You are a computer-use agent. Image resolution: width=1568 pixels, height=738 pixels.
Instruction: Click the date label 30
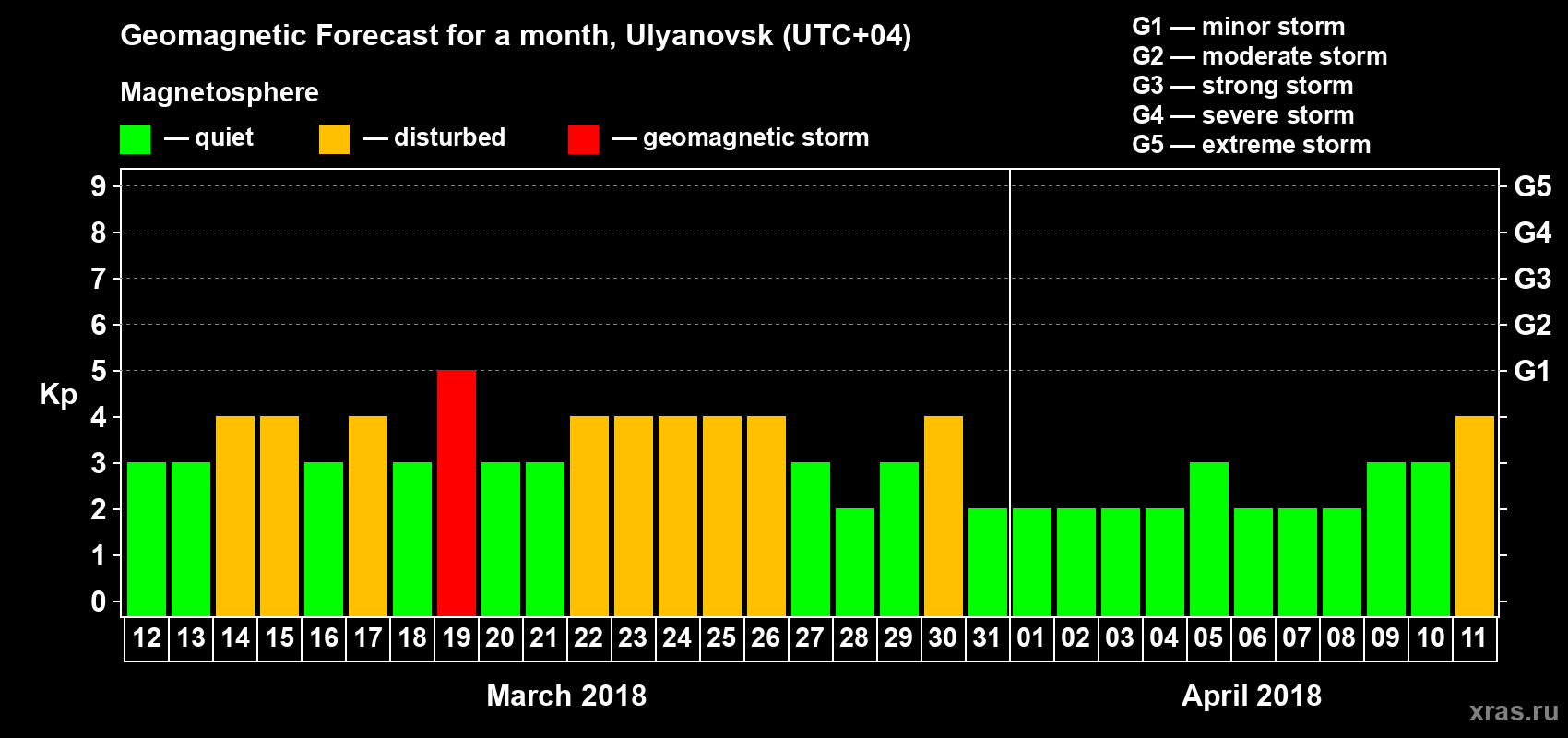click(944, 638)
